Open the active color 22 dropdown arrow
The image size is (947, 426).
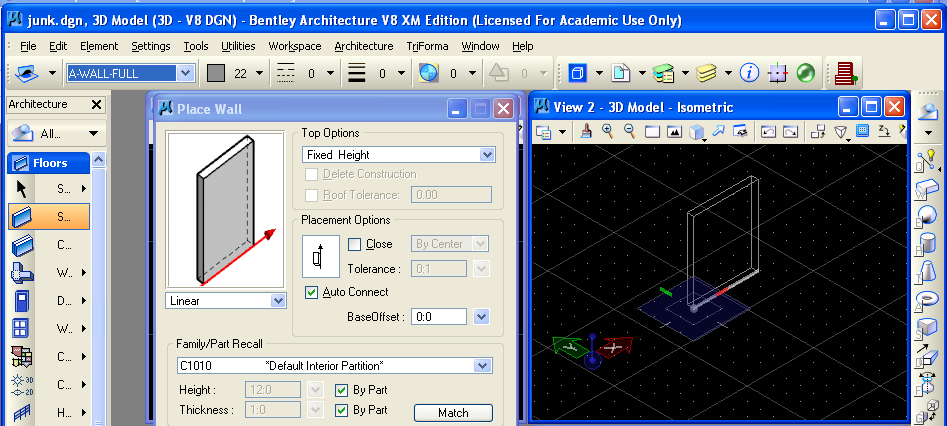click(260, 73)
